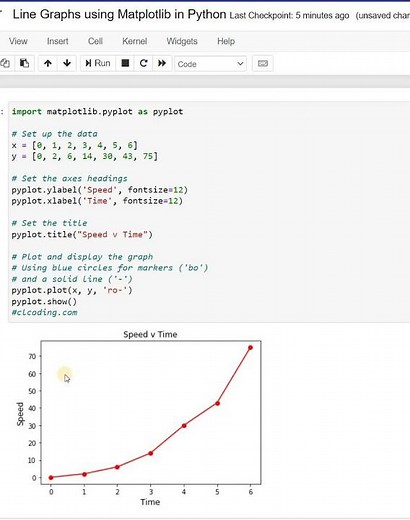Move selected cell up with arrow
Image resolution: width=410 pixels, height=520 pixels.
(48, 63)
